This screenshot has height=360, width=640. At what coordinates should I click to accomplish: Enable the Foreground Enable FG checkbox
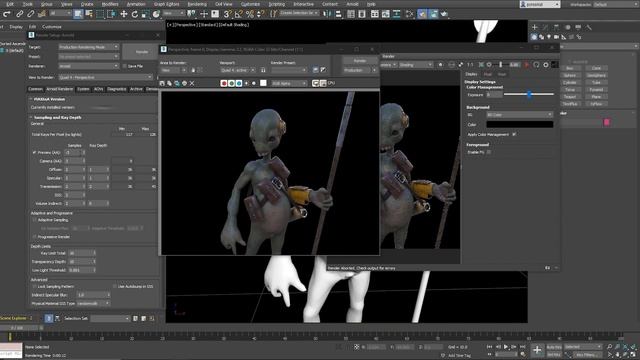[x=489, y=152]
